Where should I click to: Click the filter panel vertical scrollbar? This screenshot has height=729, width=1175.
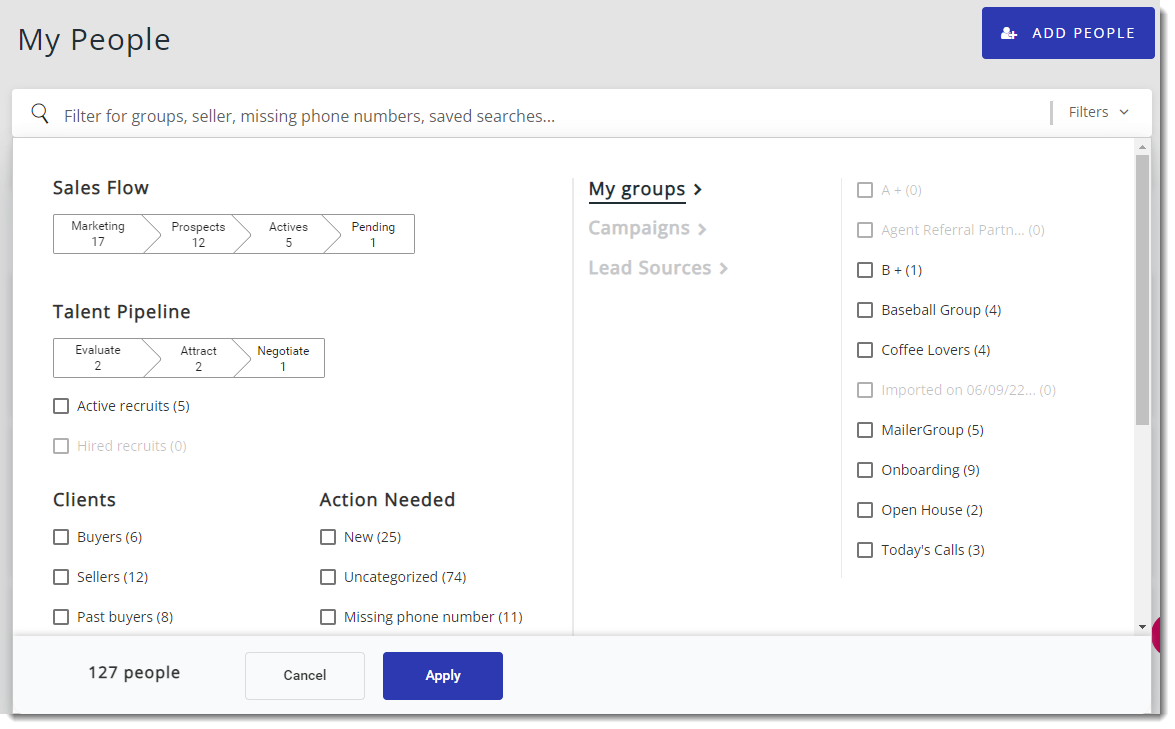1142,290
